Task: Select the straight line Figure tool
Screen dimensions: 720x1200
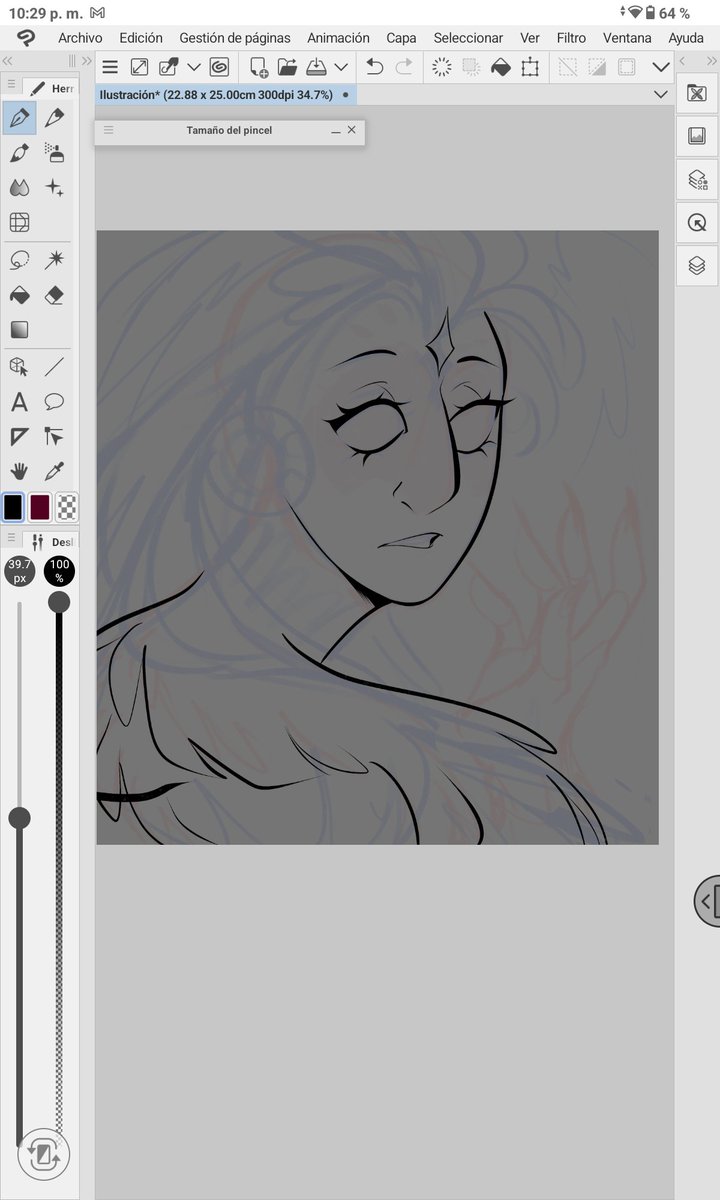Action: click(55, 367)
